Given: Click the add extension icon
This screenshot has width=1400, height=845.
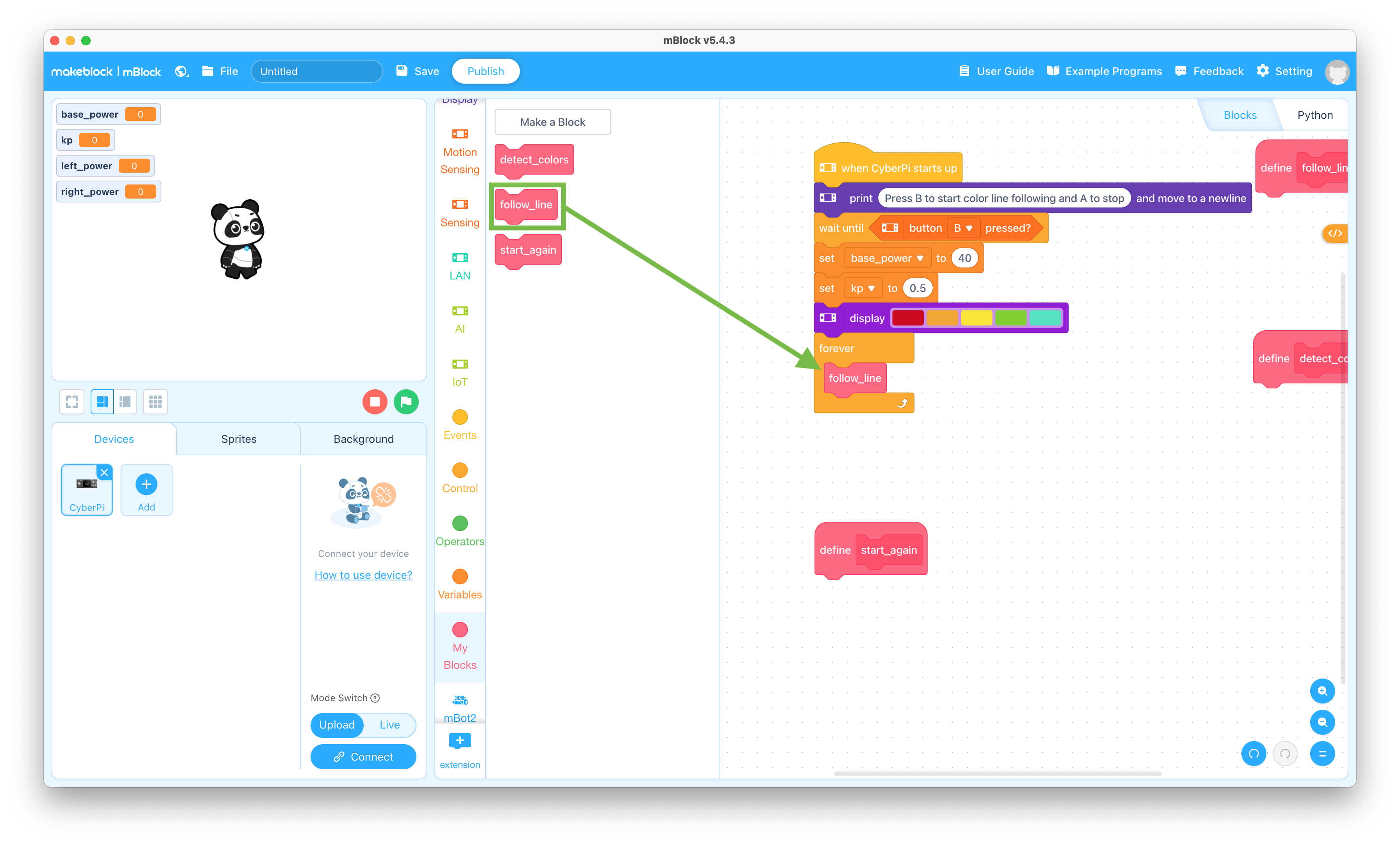Looking at the screenshot, I should pos(459,741).
